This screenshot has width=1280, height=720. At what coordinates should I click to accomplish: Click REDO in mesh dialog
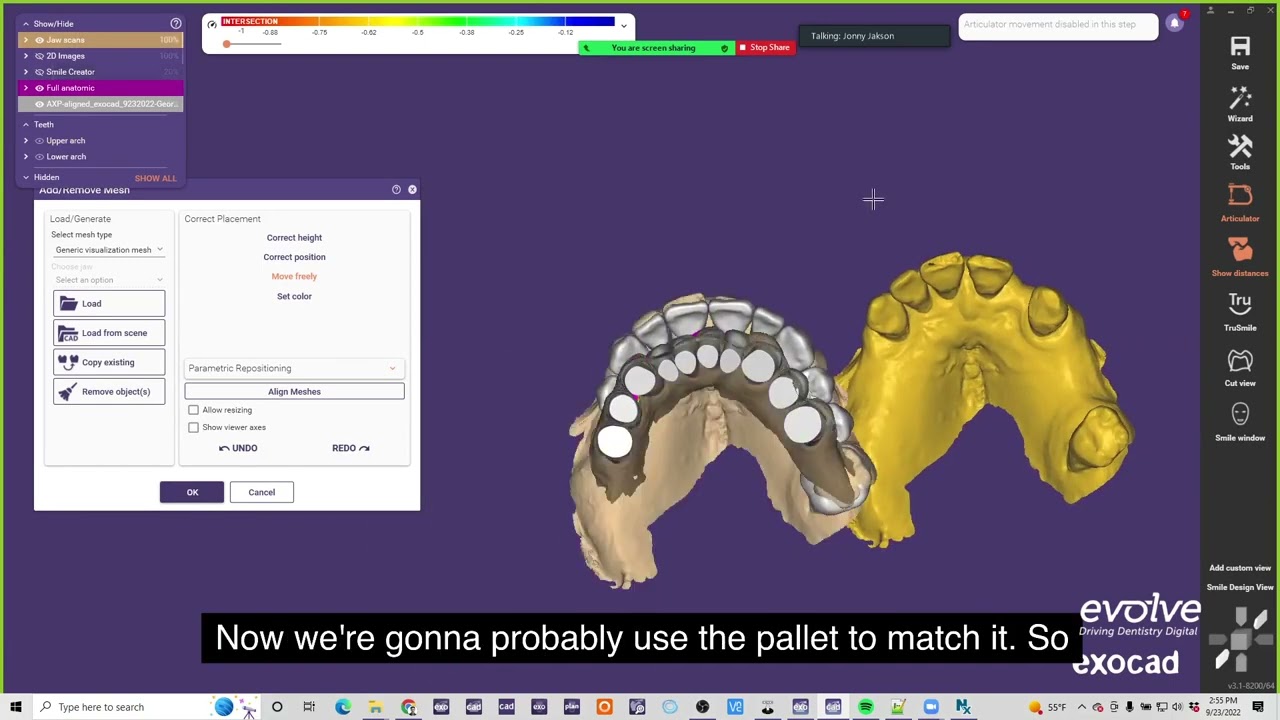click(351, 448)
